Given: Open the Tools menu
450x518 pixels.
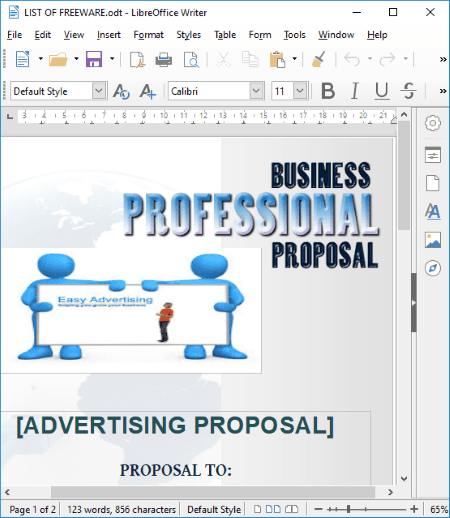Looking at the screenshot, I should [x=294, y=35].
